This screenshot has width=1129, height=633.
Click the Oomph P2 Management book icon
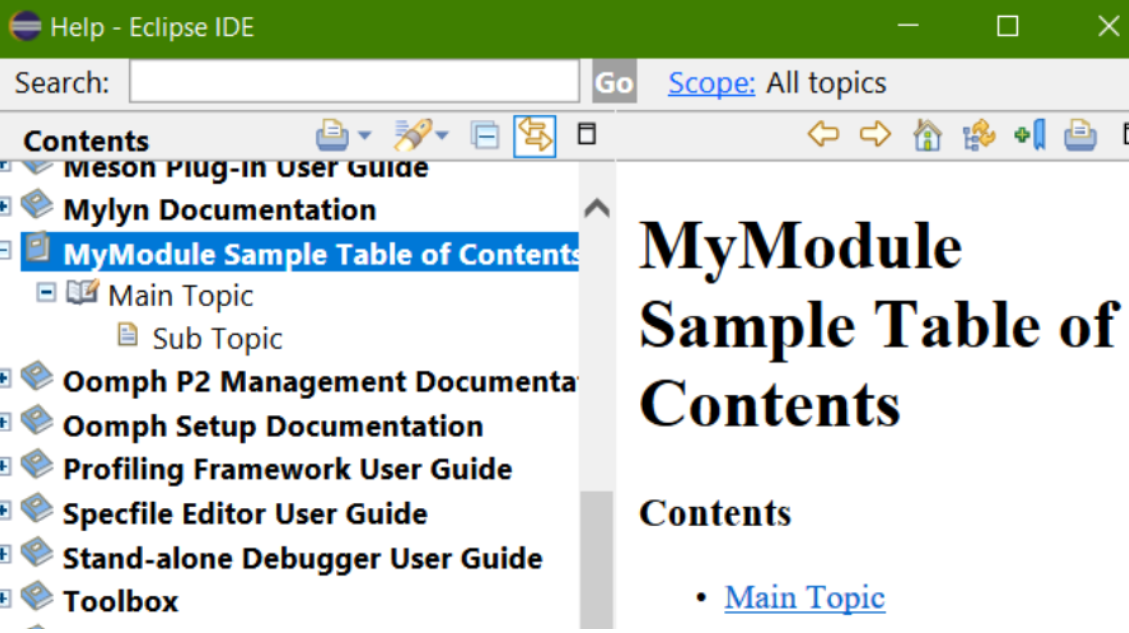coord(37,377)
